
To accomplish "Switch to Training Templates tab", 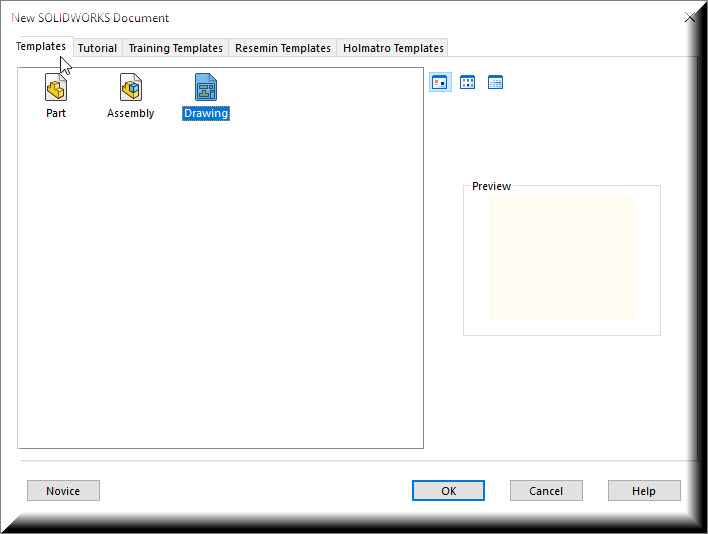I will click(x=176, y=48).
